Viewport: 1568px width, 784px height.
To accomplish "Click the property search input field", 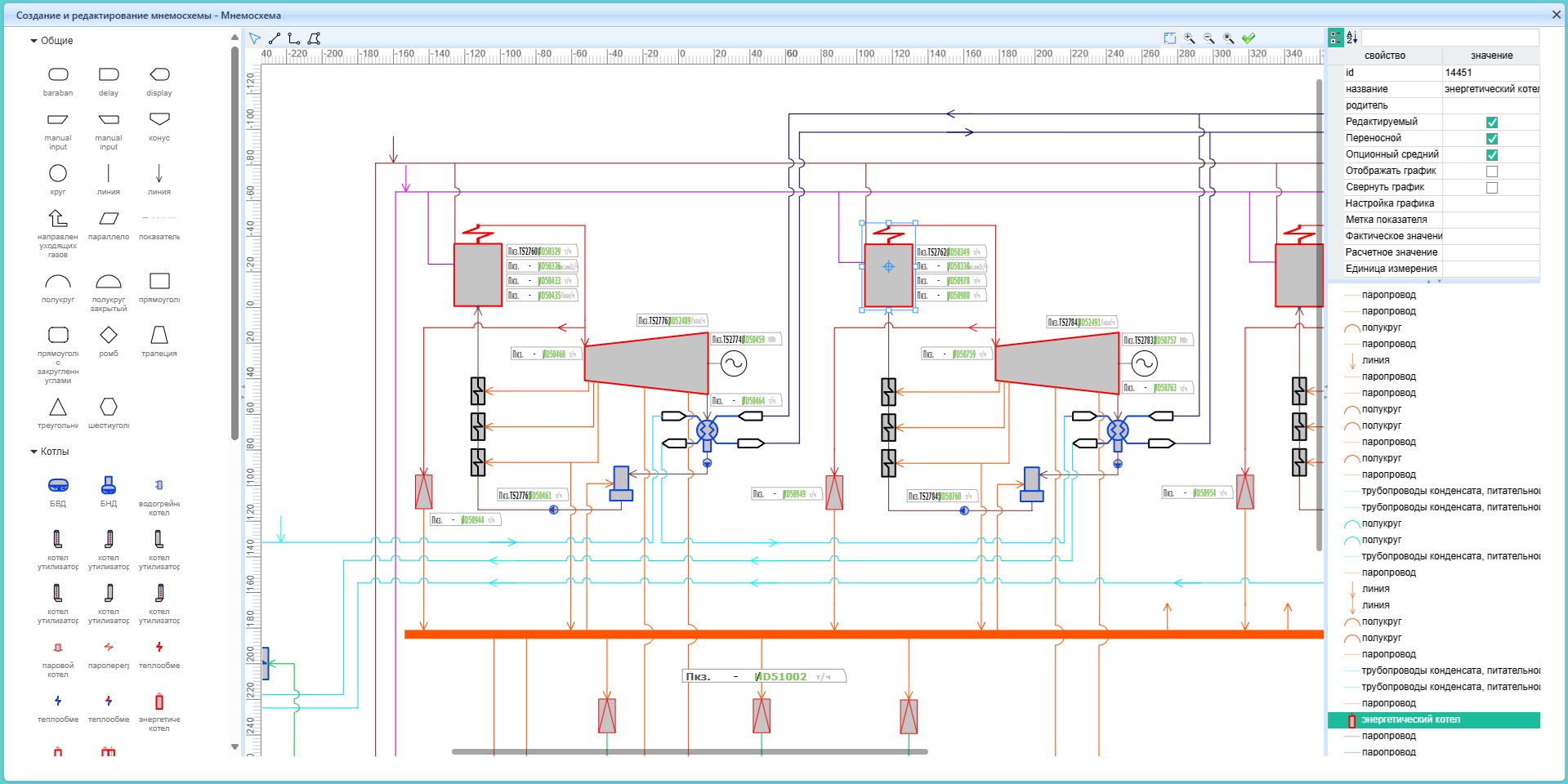I will coord(1450,38).
